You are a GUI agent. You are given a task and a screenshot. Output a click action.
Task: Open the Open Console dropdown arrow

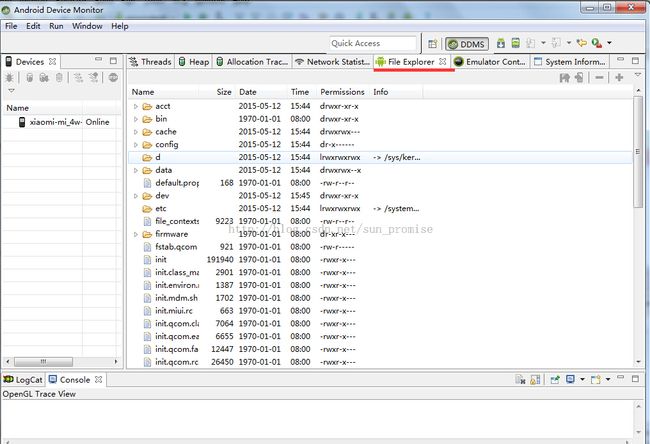608,379
